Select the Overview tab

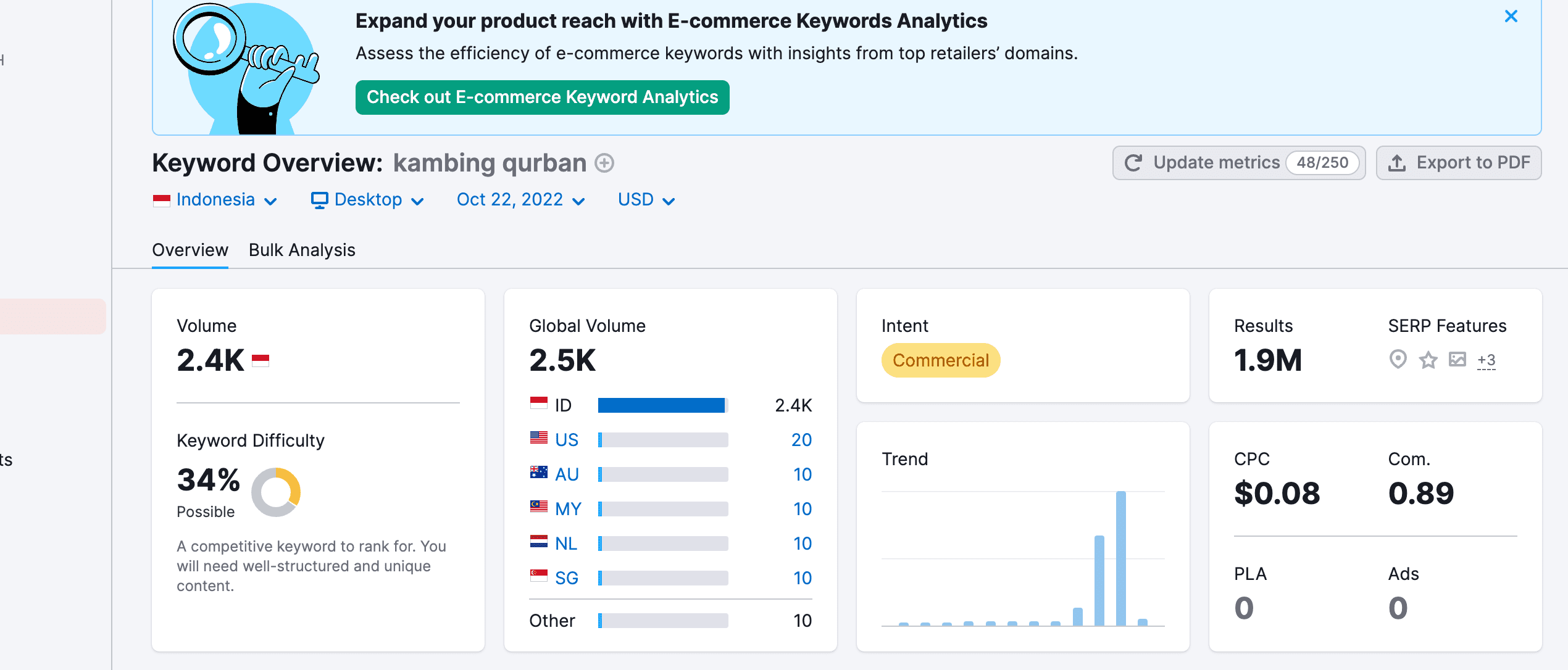(190, 250)
